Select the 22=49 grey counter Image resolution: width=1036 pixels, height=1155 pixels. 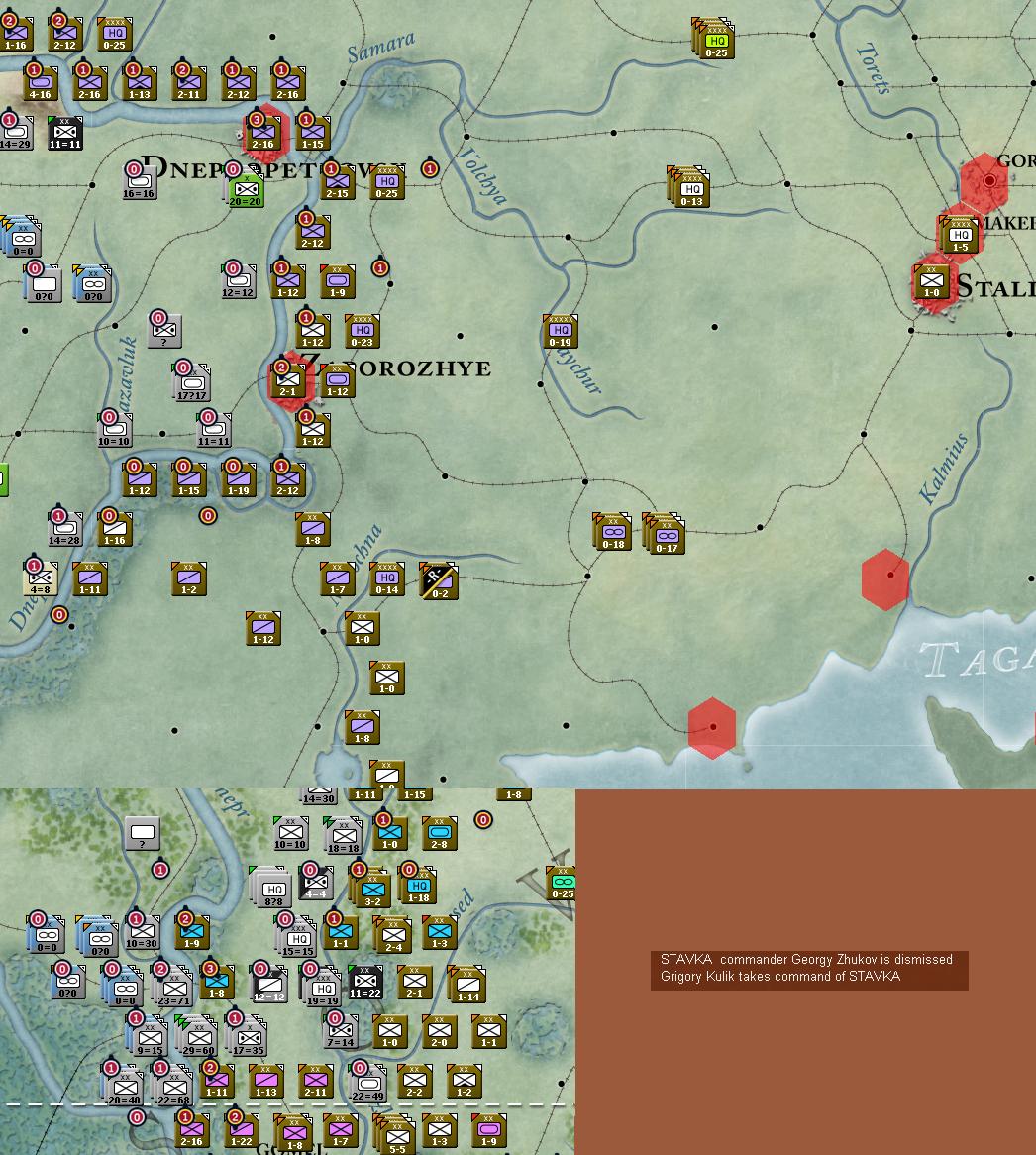pos(368,1085)
